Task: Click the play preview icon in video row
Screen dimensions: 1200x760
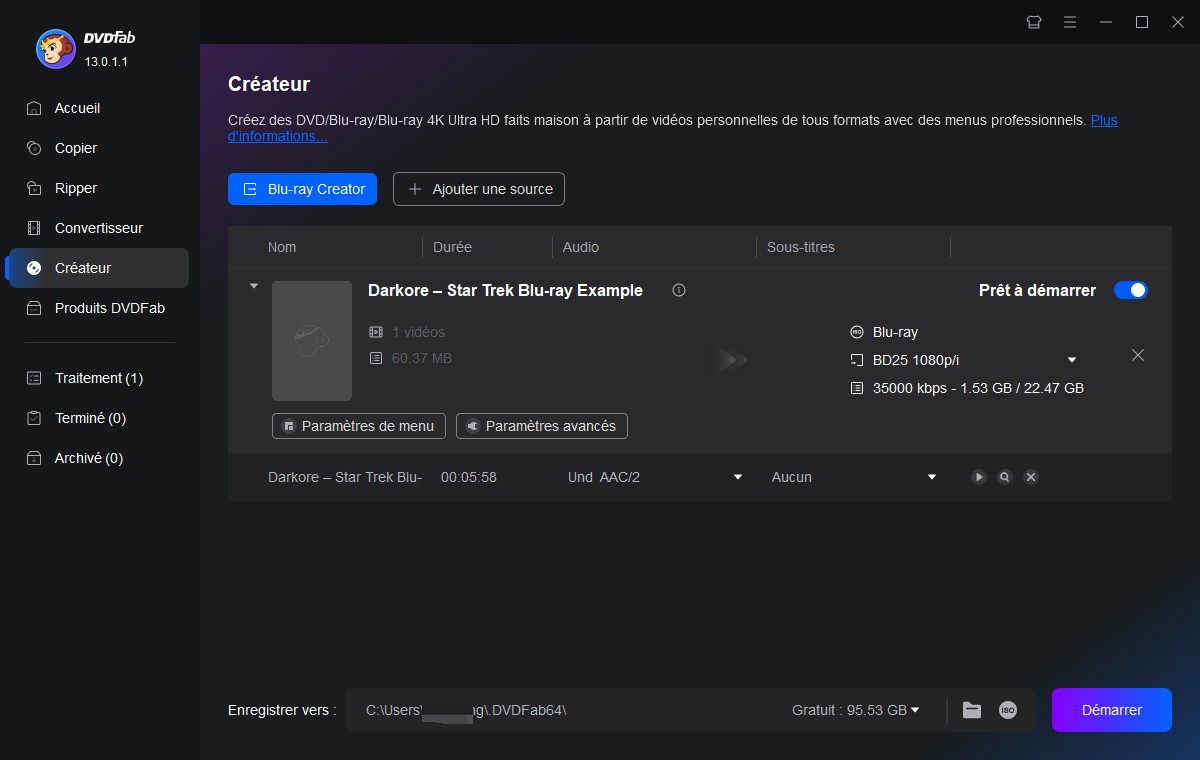Action: (978, 477)
